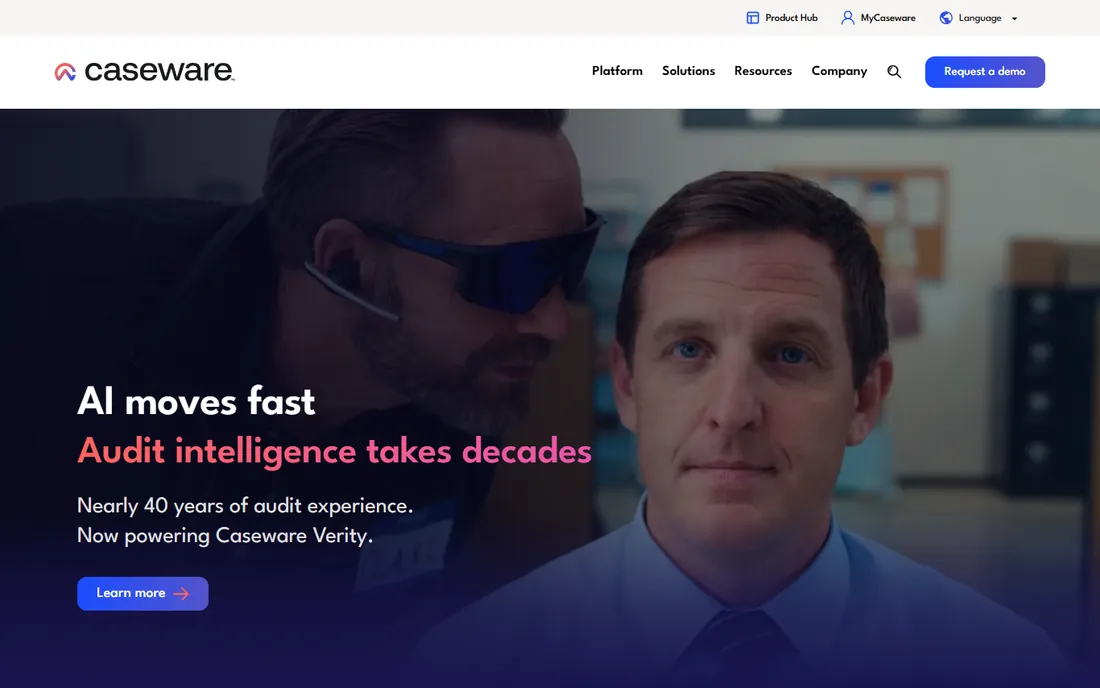Open the Product Hub link

point(782,18)
